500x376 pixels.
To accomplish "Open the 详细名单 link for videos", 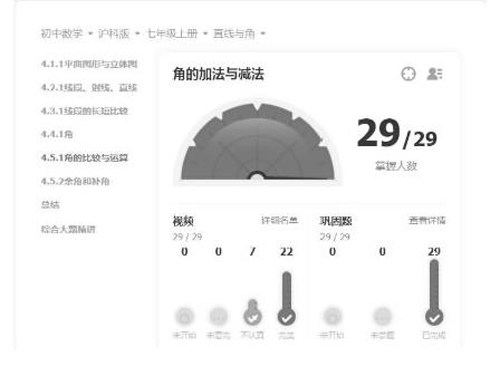I will (279, 220).
